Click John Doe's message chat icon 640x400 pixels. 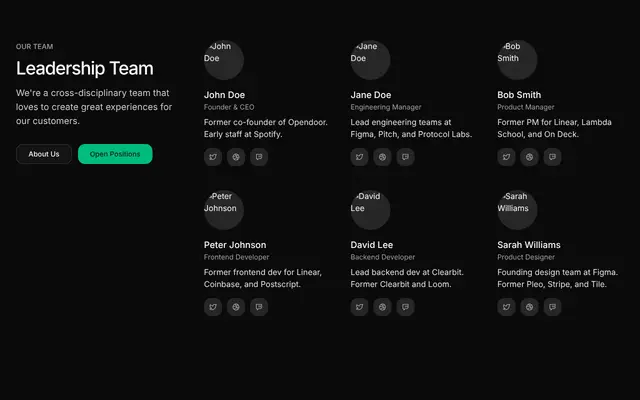click(259, 157)
